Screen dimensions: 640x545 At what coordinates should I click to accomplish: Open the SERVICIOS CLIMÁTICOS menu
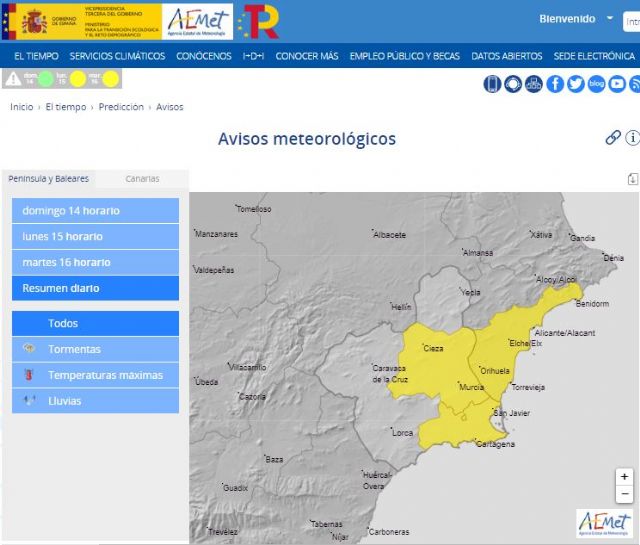coord(117,56)
